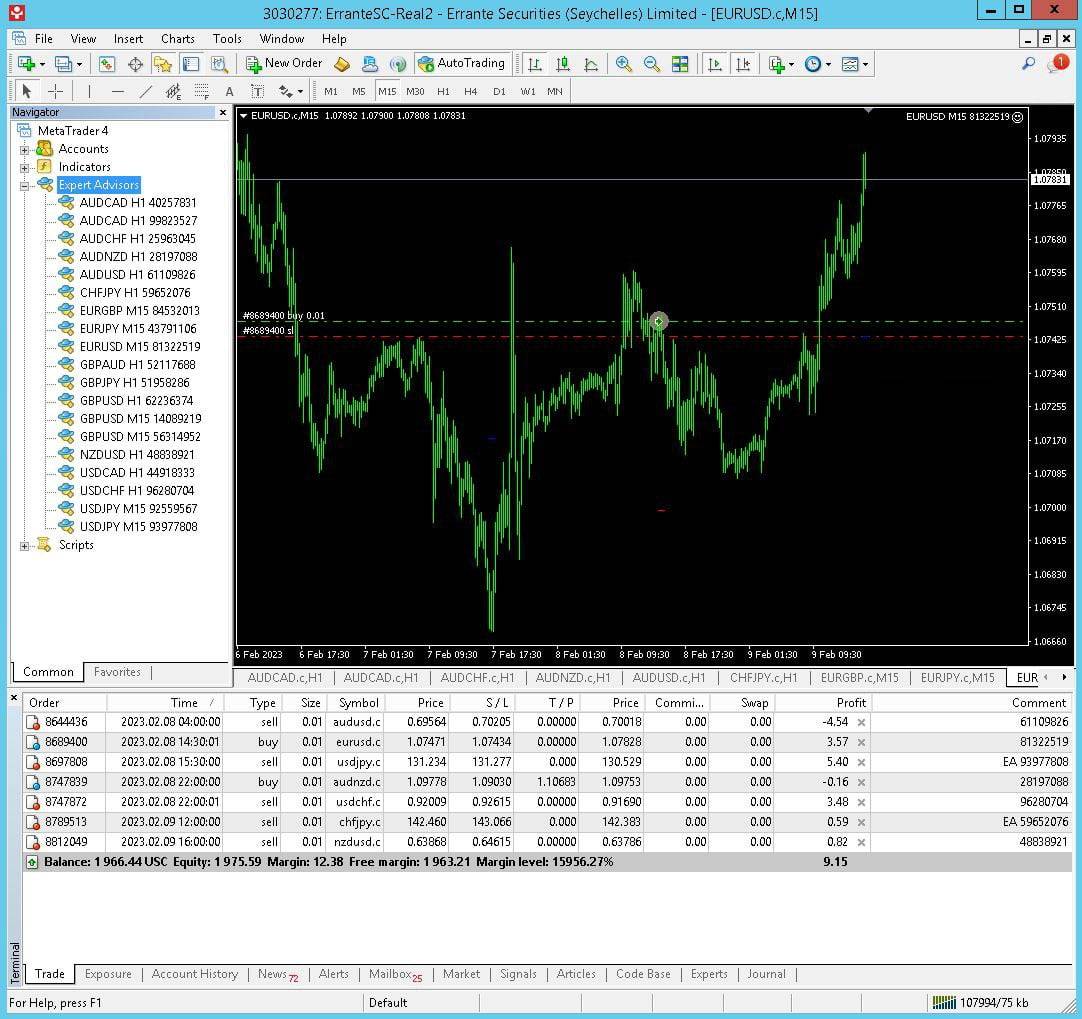Open chat notifications icon with red badge
This screenshot has height=1019, width=1082.
(x=1057, y=64)
